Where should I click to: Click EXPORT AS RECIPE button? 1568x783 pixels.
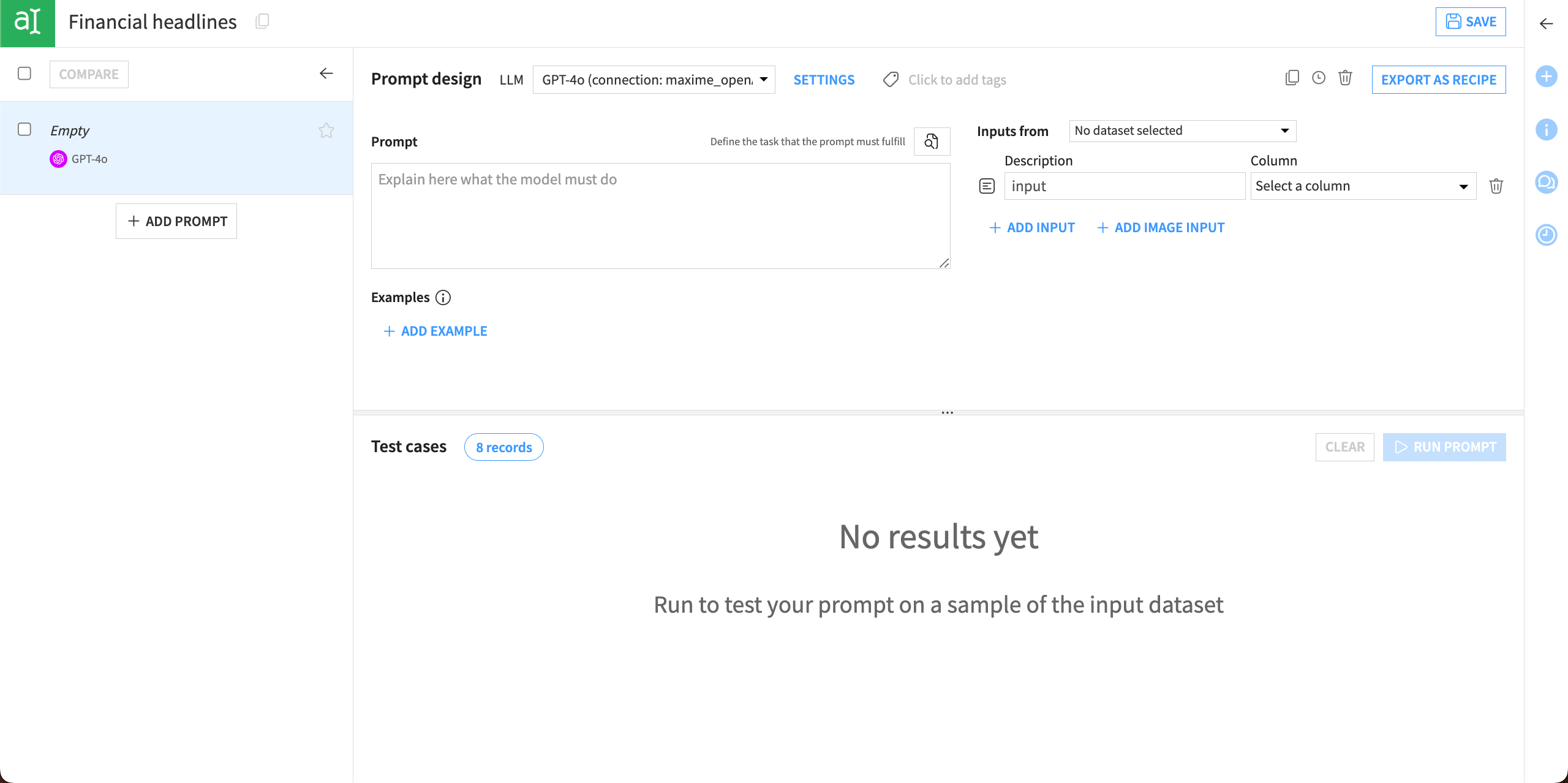[1439, 79]
